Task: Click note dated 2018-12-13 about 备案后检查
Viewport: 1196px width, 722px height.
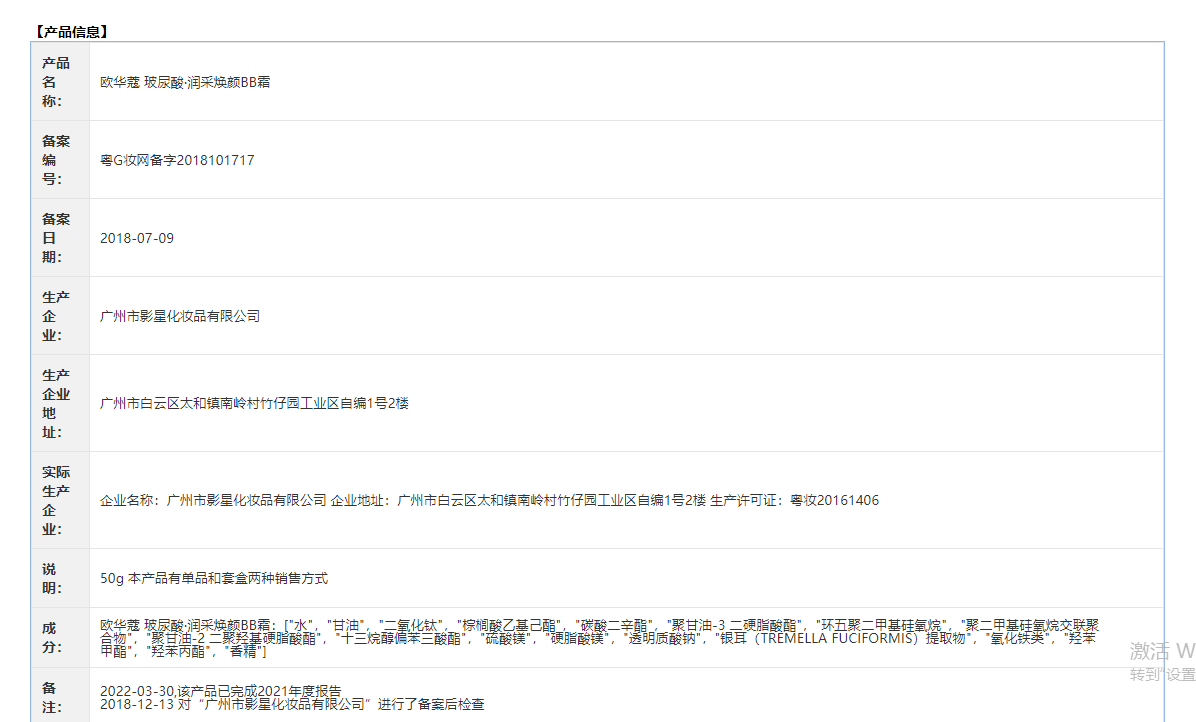Action: (292, 704)
